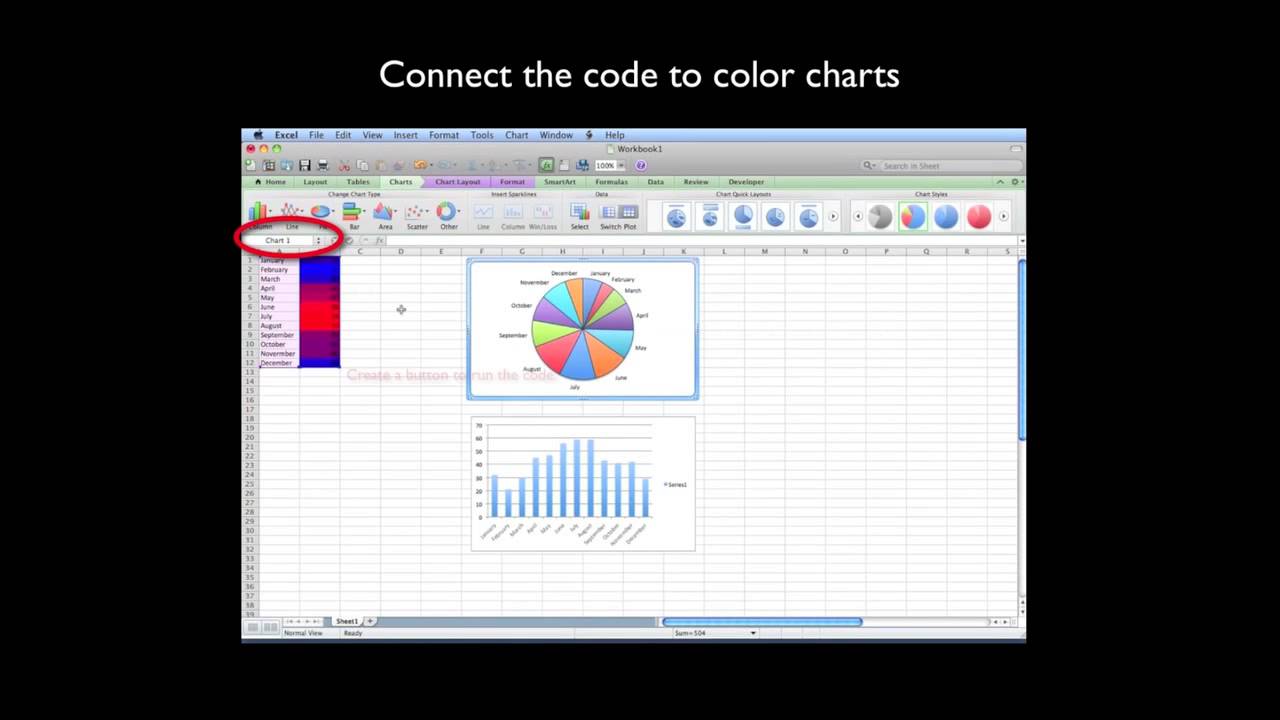Switch to the Developer ribbon tab
Image resolution: width=1280 pixels, height=720 pixels.
point(746,182)
